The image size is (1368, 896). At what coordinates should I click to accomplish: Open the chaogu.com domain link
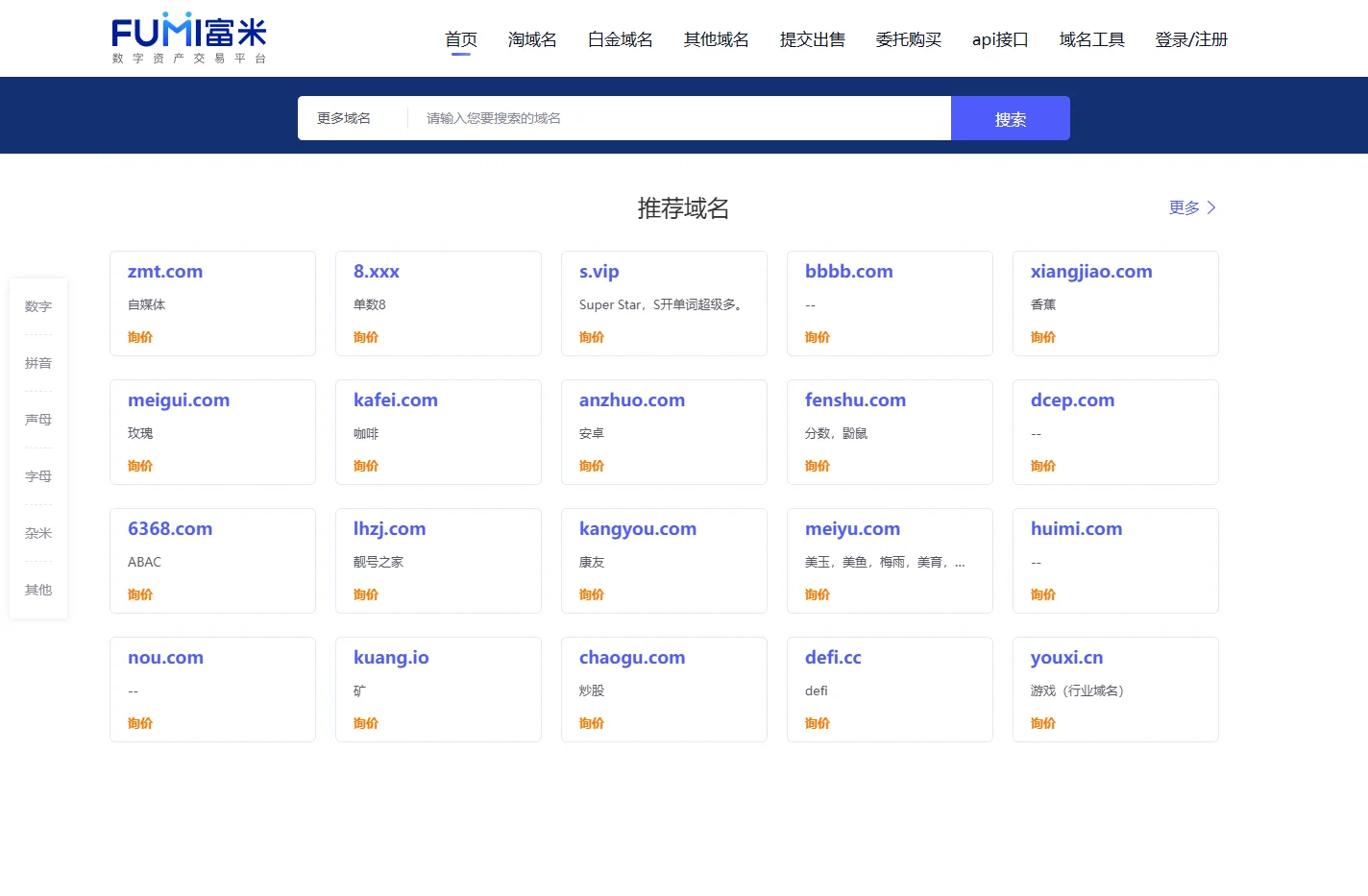click(x=632, y=658)
